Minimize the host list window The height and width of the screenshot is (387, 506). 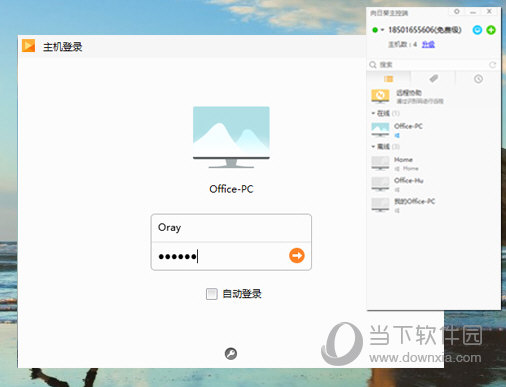pyautogui.click(x=473, y=12)
